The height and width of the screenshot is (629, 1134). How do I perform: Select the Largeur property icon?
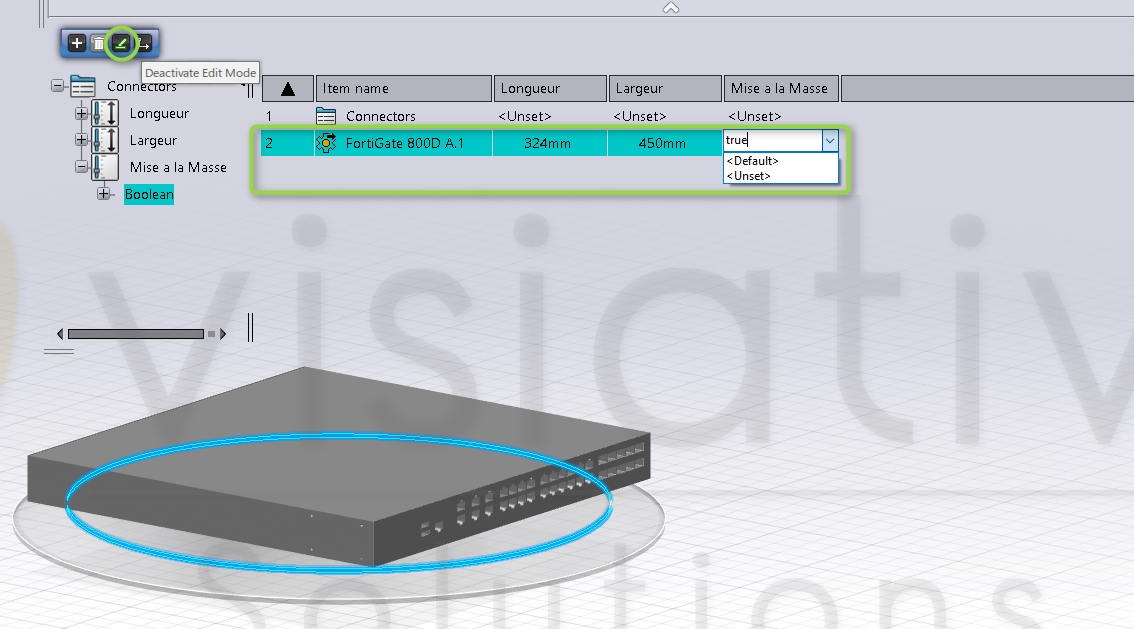(106, 140)
